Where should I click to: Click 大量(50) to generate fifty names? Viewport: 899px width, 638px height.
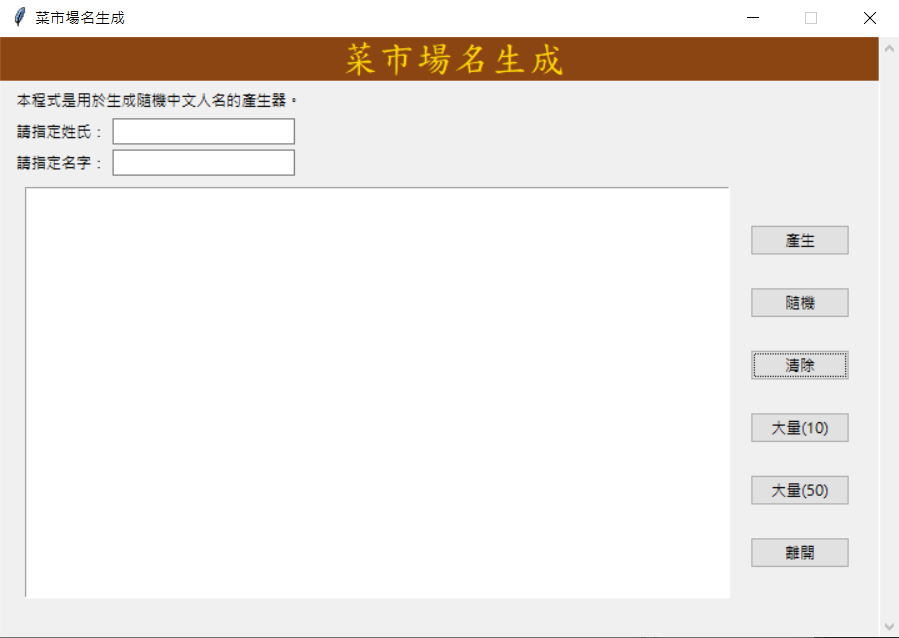click(799, 490)
